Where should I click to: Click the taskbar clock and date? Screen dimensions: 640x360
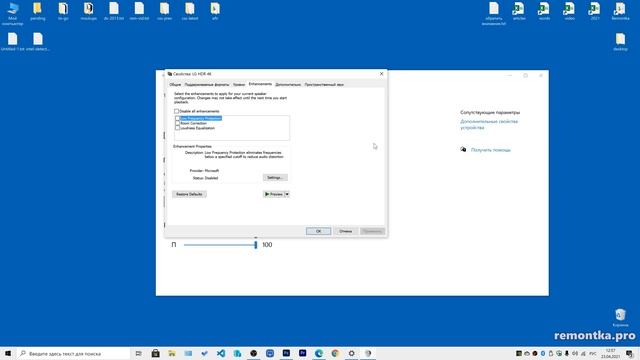coord(611,353)
